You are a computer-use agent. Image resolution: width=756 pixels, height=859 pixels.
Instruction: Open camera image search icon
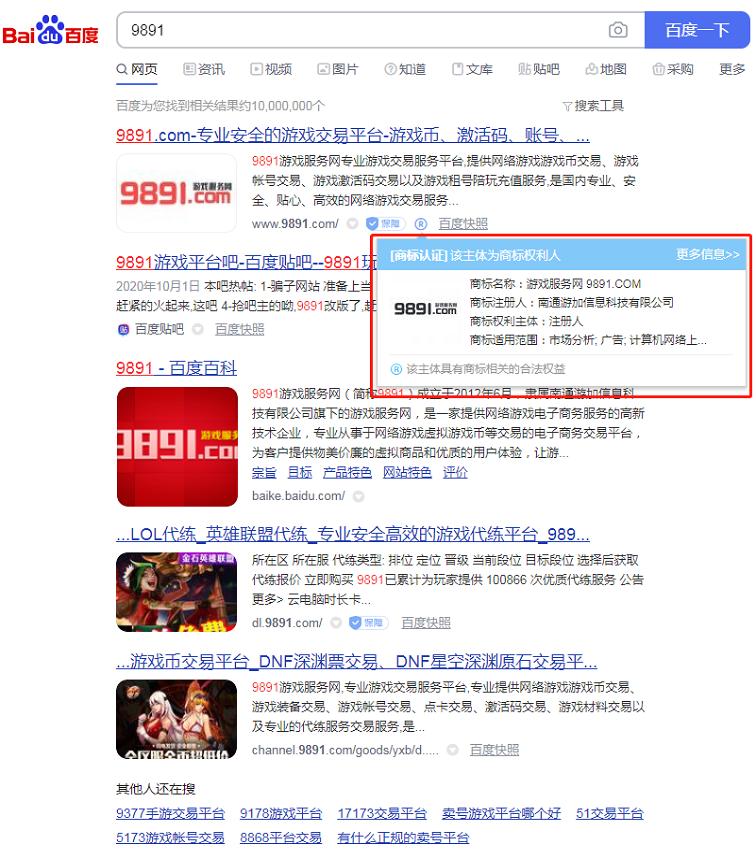pos(618,30)
